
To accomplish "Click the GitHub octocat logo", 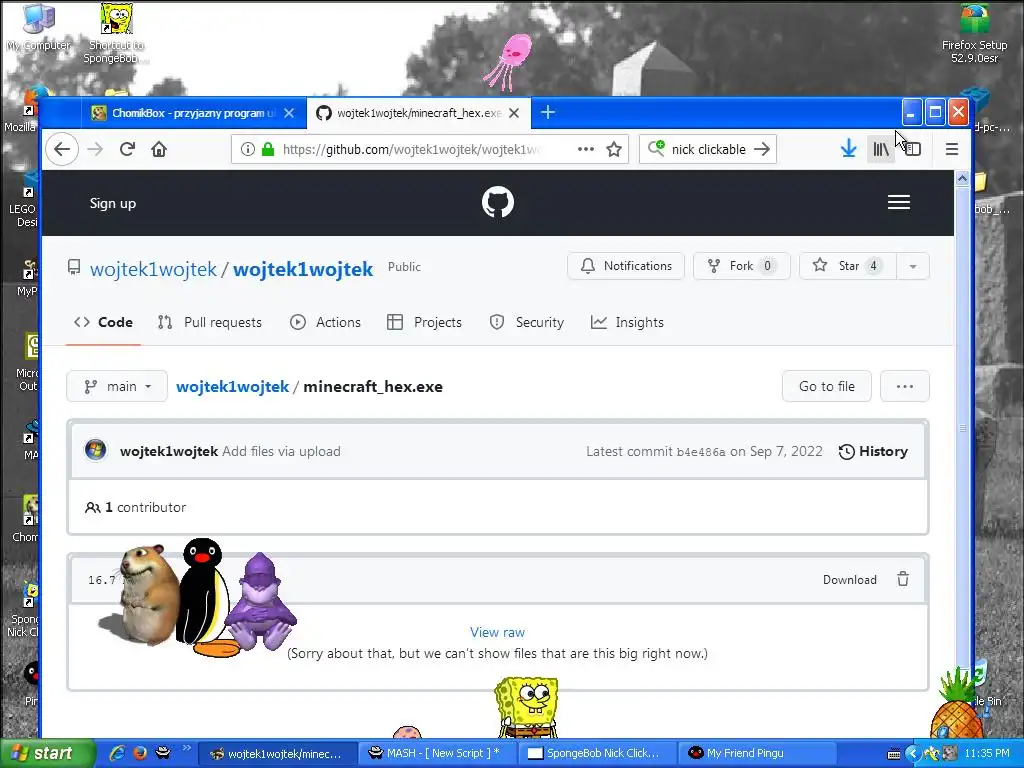I will point(498,202).
